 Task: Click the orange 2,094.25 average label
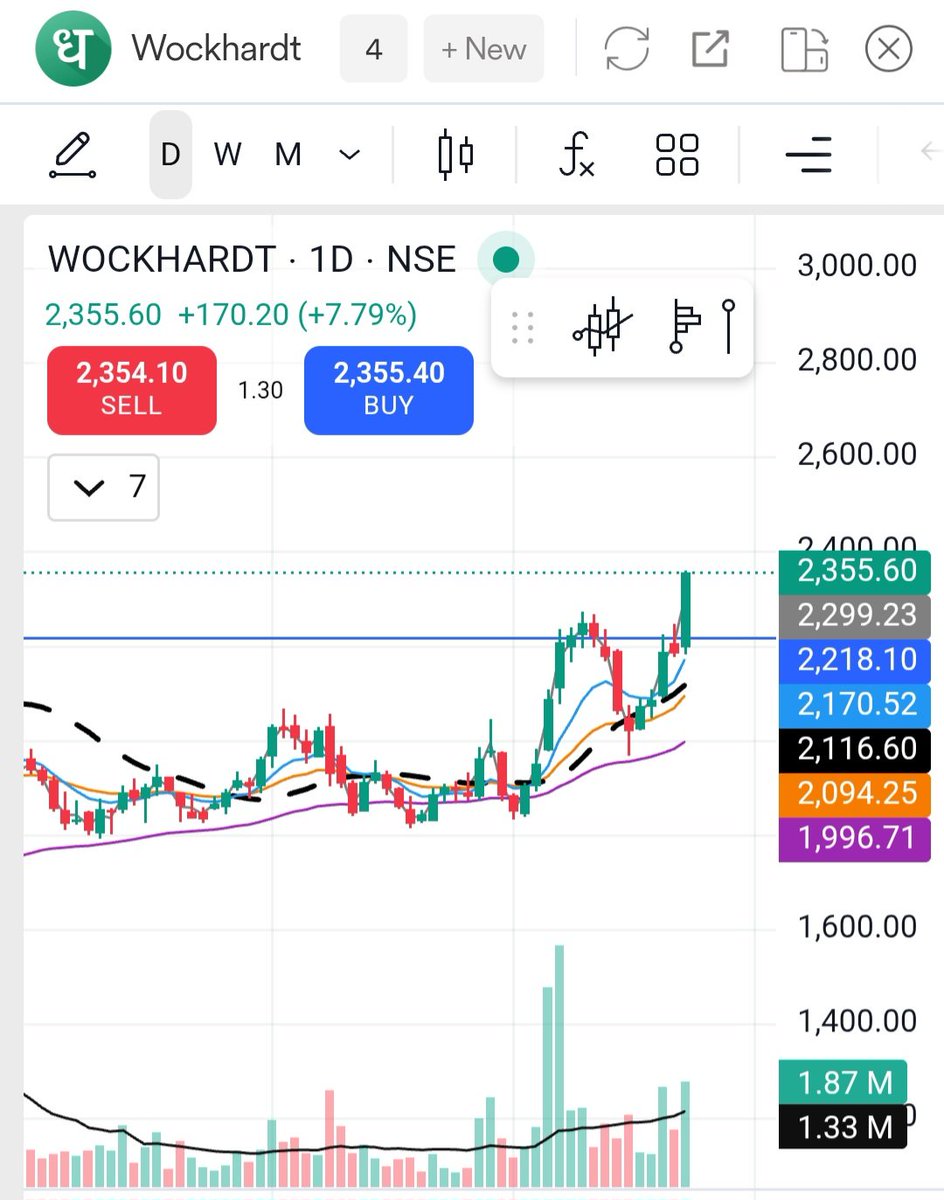(855, 793)
